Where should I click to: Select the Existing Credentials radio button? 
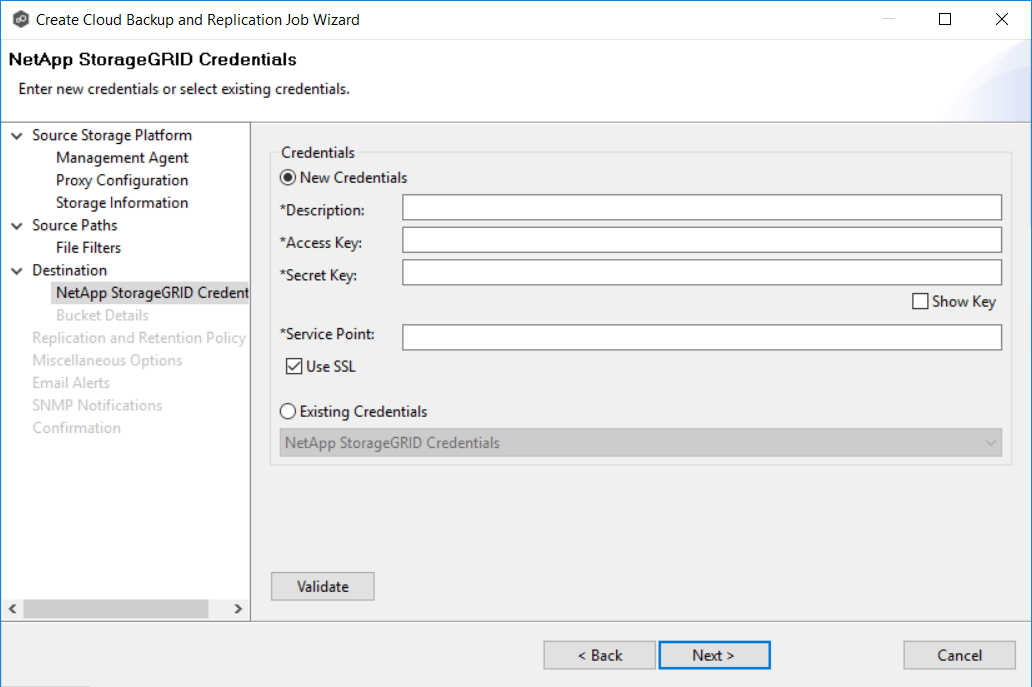pos(288,412)
